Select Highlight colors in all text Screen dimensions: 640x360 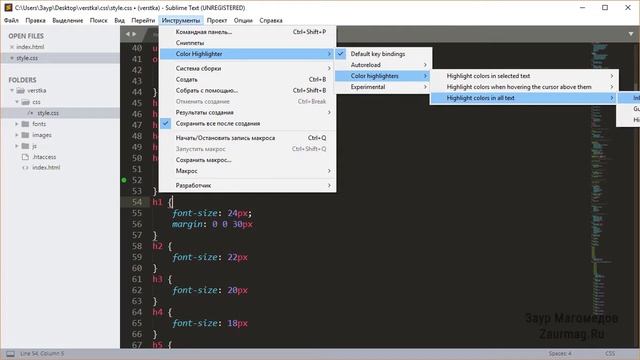point(524,98)
